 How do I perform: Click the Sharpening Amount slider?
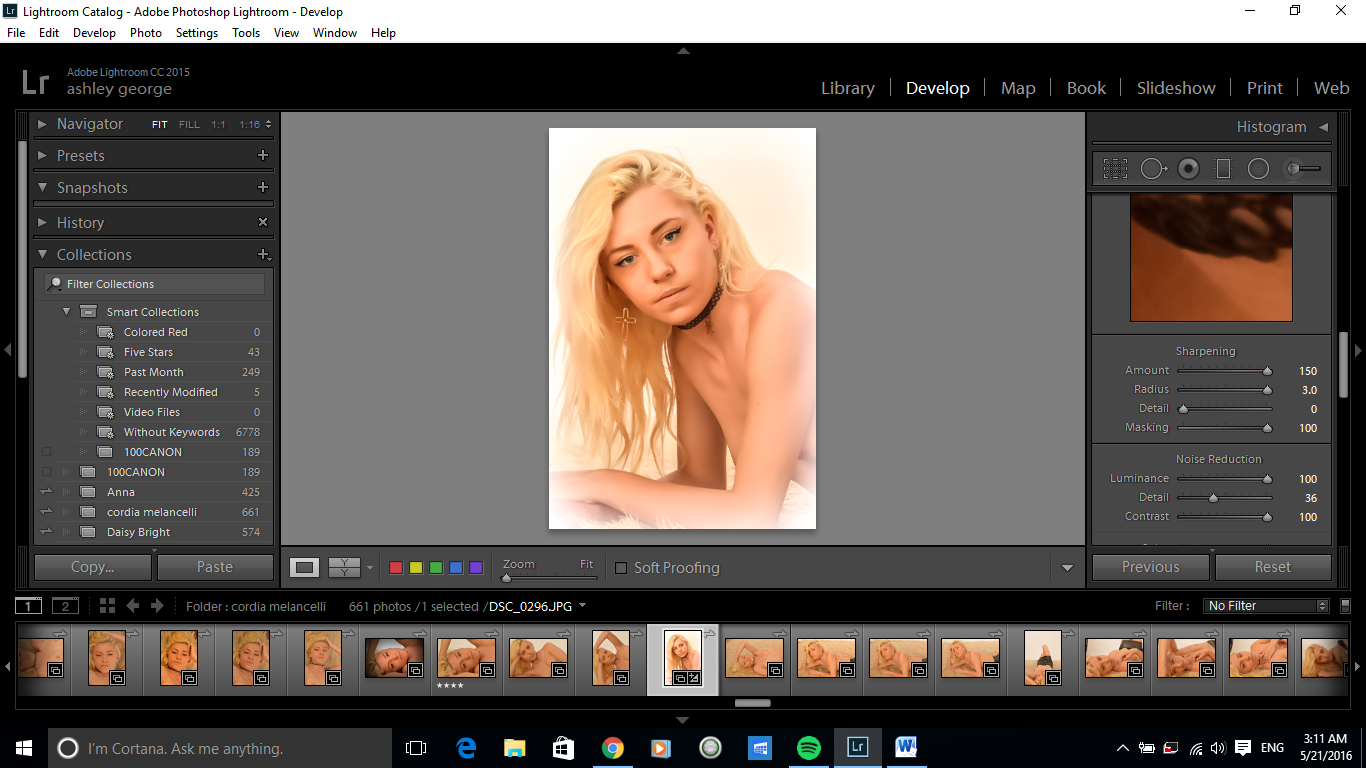[x=1225, y=371]
